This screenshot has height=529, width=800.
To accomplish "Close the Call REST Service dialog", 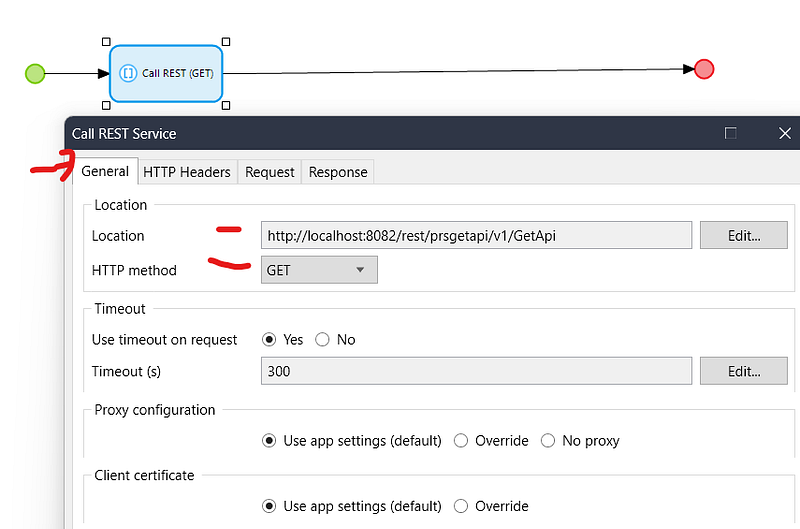I will pyautogui.click(x=784, y=133).
